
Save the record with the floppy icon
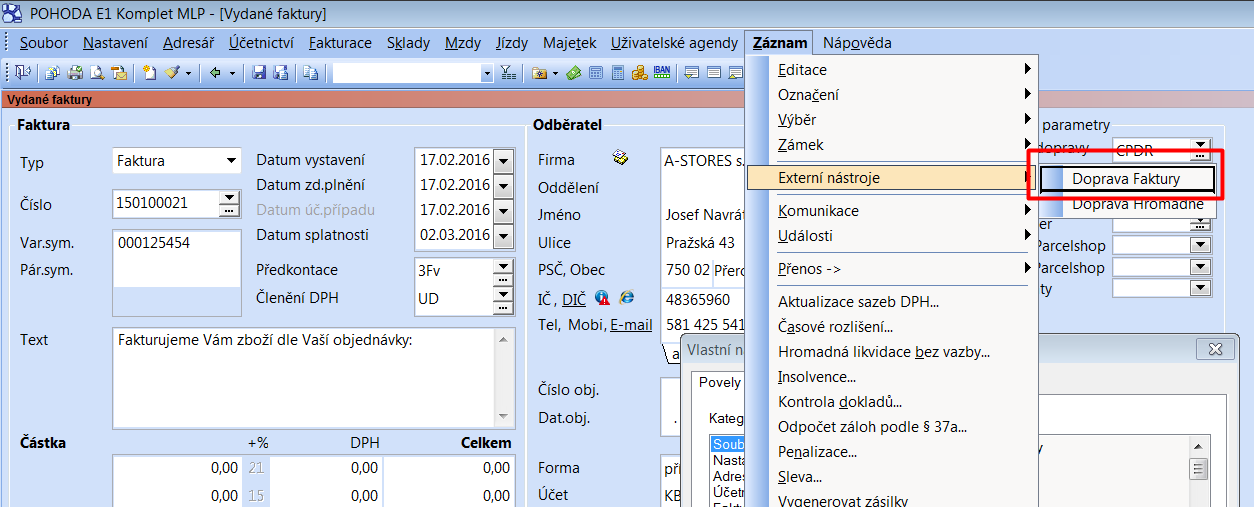click(259, 72)
